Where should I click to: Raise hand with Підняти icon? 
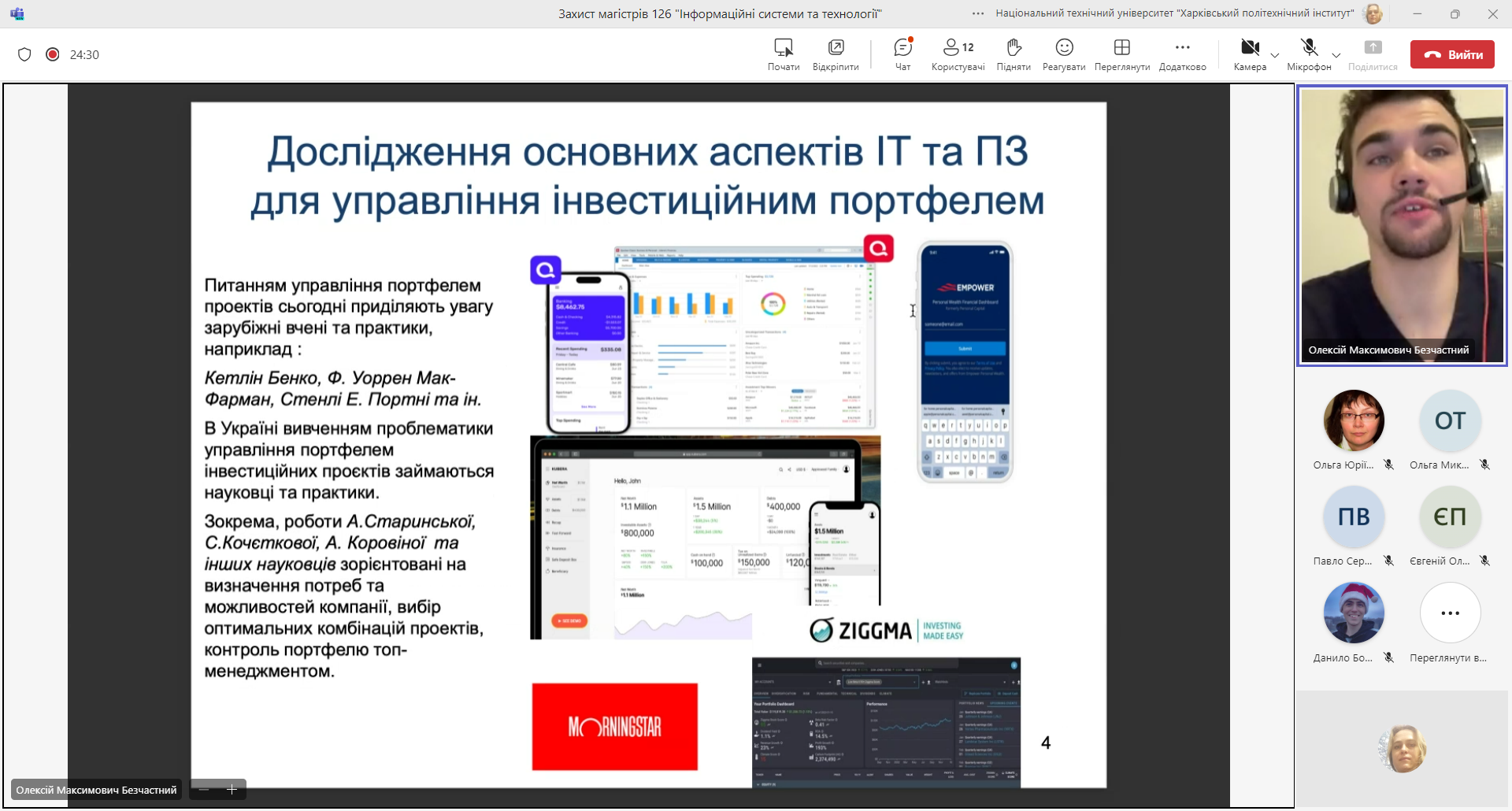pos(1014,54)
